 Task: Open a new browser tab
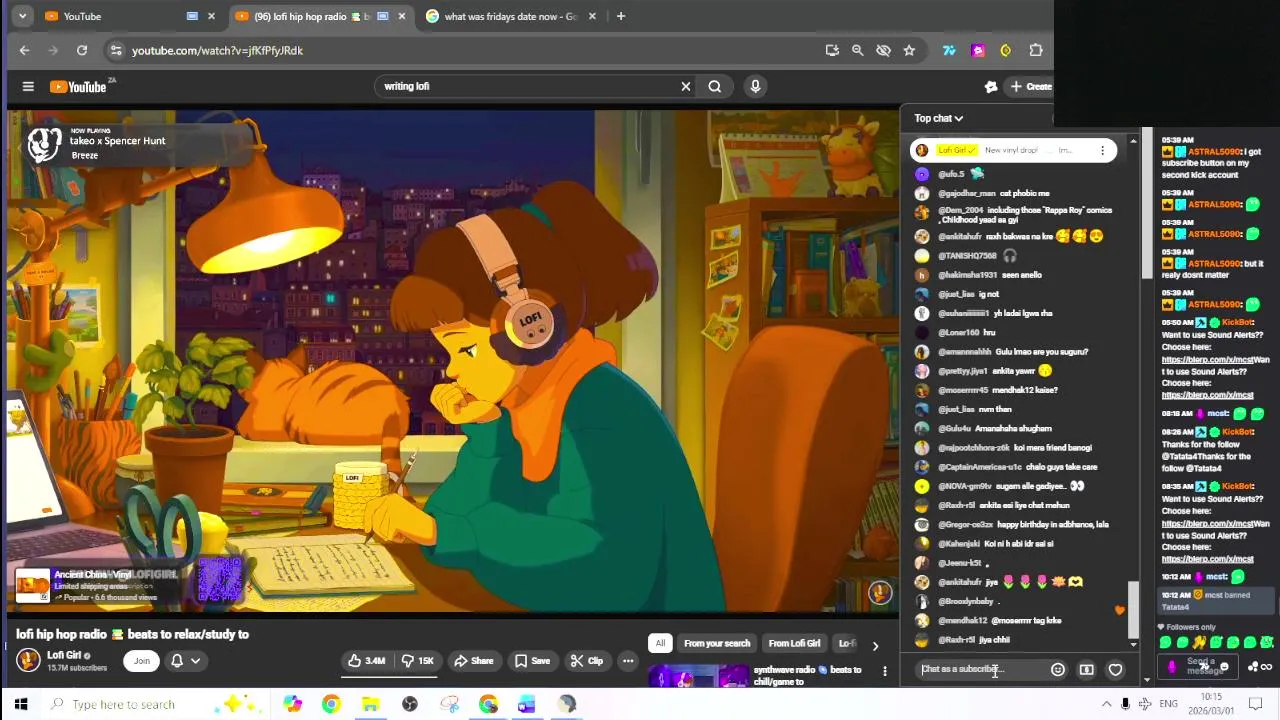621,16
